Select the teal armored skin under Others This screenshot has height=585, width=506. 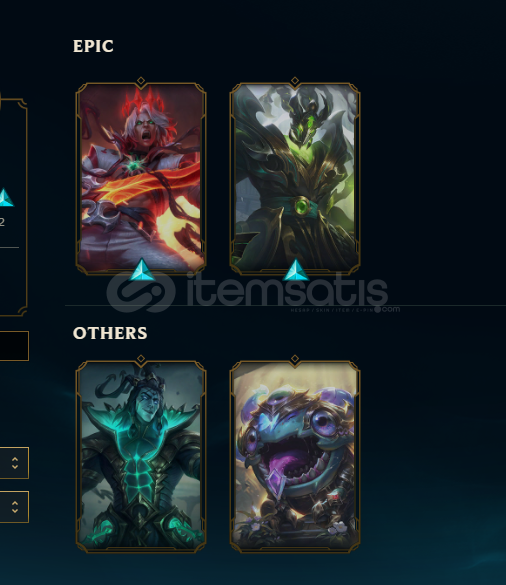click(x=141, y=456)
